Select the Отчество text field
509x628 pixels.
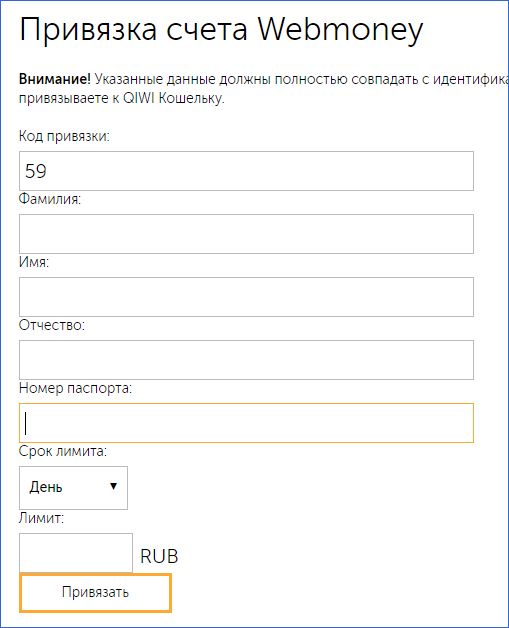pyautogui.click(x=246, y=360)
